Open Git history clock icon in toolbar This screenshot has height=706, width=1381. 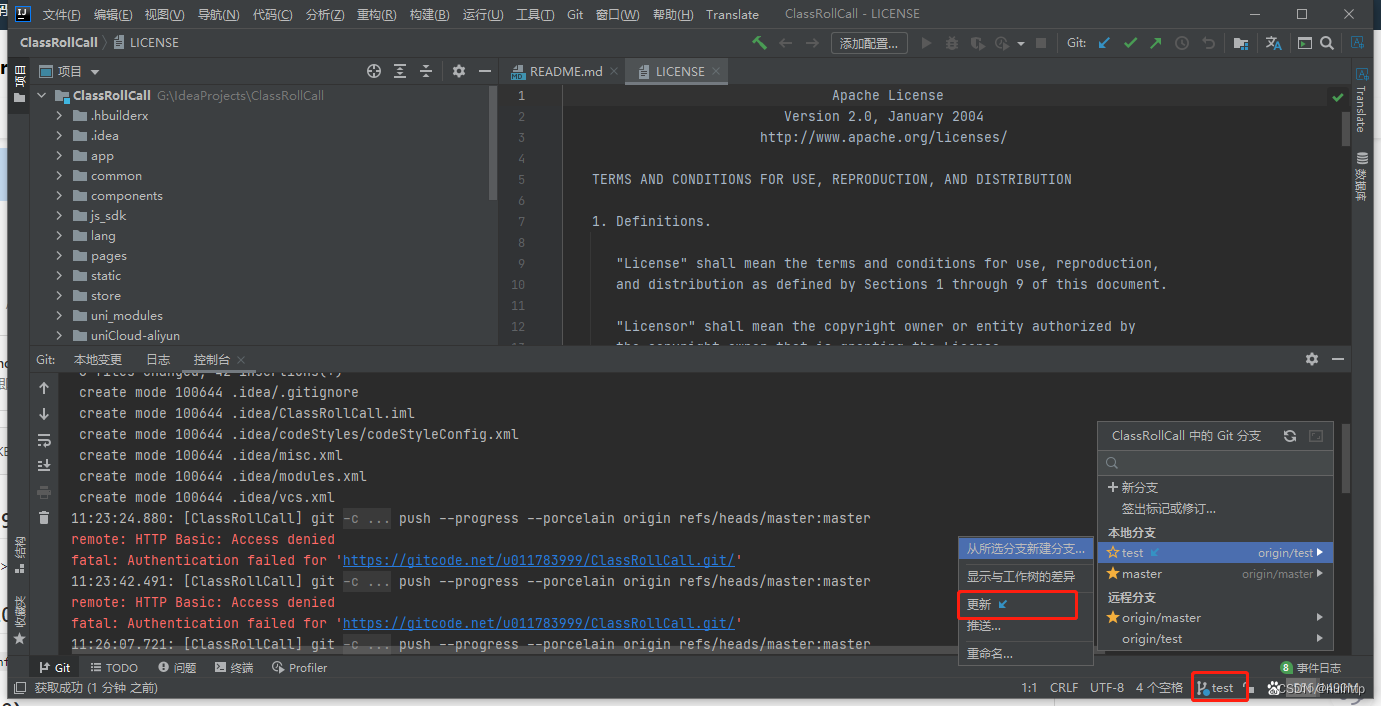tap(1182, 43)
